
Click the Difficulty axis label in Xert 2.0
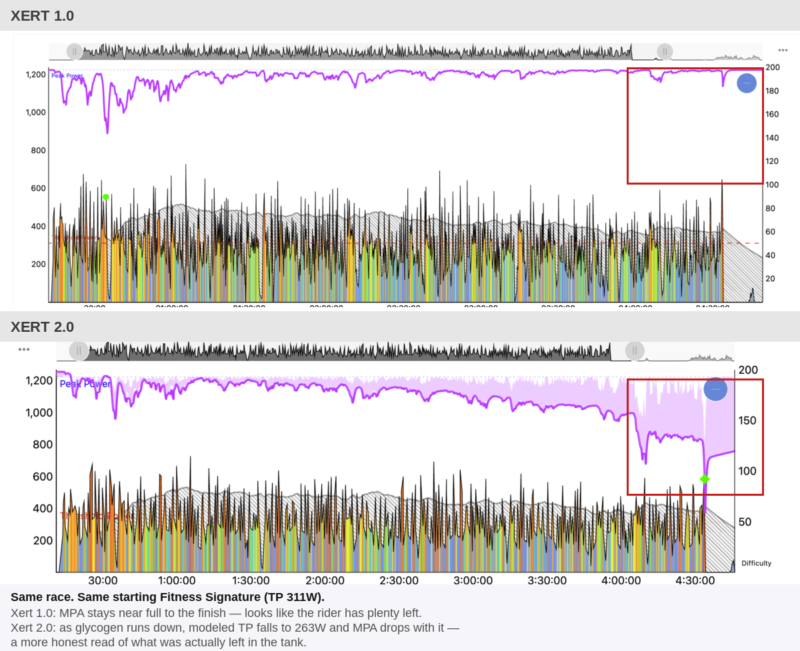[756, 563]
